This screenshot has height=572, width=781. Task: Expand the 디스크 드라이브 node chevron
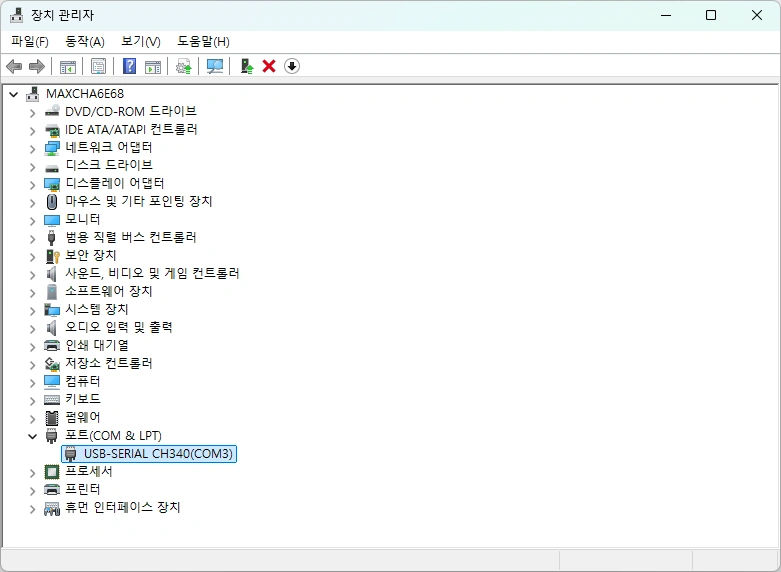tap(32, 167)
